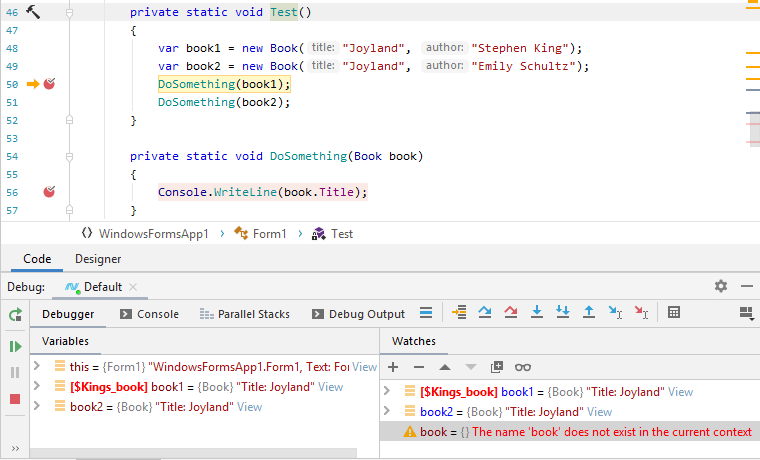
Task: Open the Debugger tab
Action: click(68, 314)
